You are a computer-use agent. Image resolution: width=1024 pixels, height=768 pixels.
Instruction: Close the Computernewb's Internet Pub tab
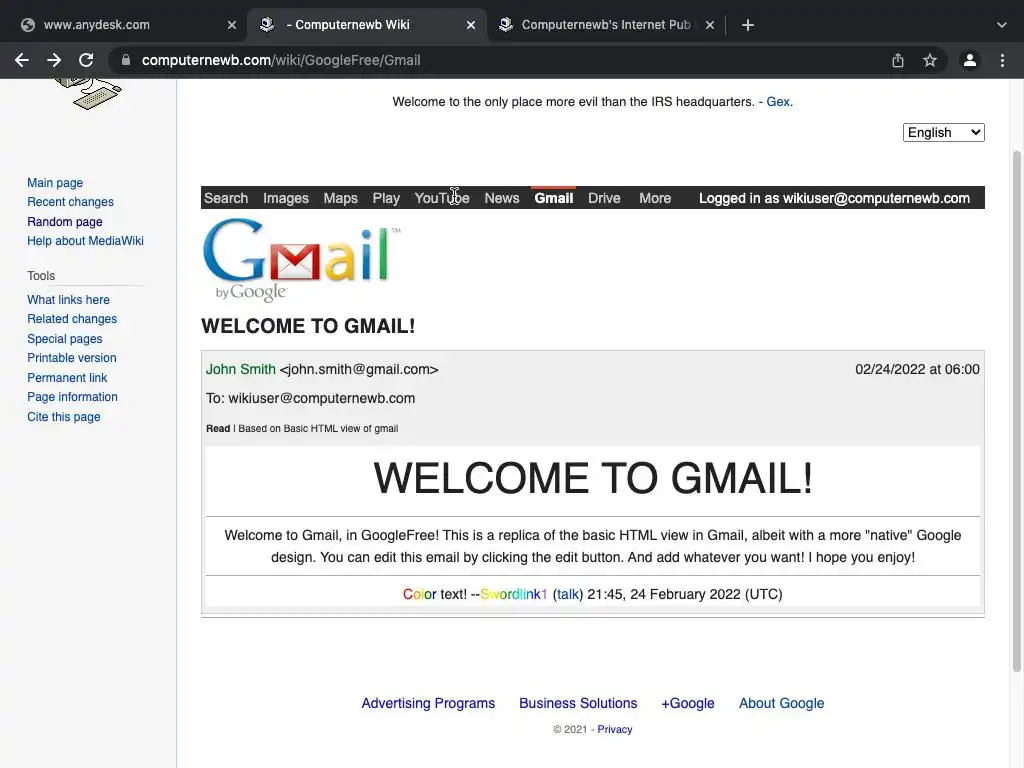tap(710, 25)
